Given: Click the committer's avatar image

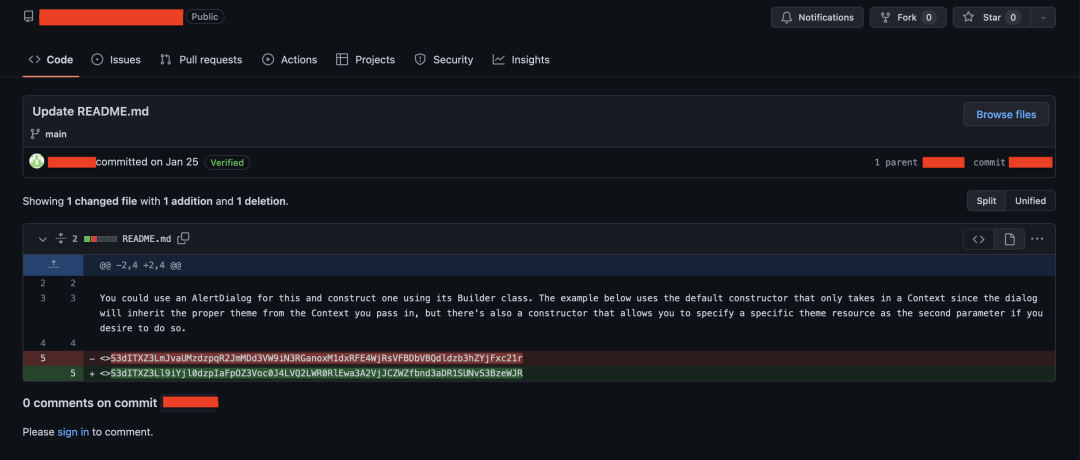Looking at the screenshot, I should tap(37, 162).
